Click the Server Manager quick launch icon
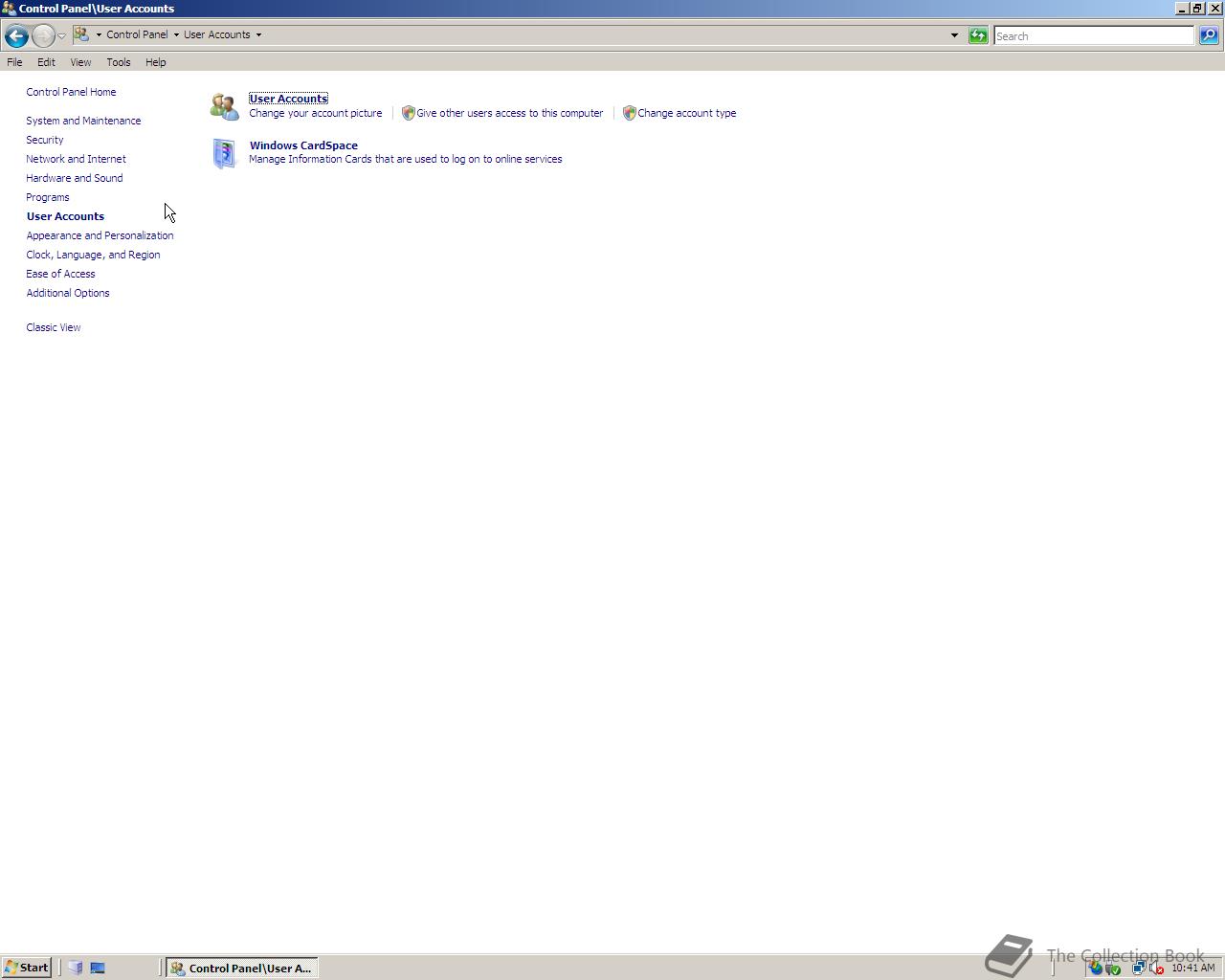Screen dimensions: 1225x980 (76, 968)
